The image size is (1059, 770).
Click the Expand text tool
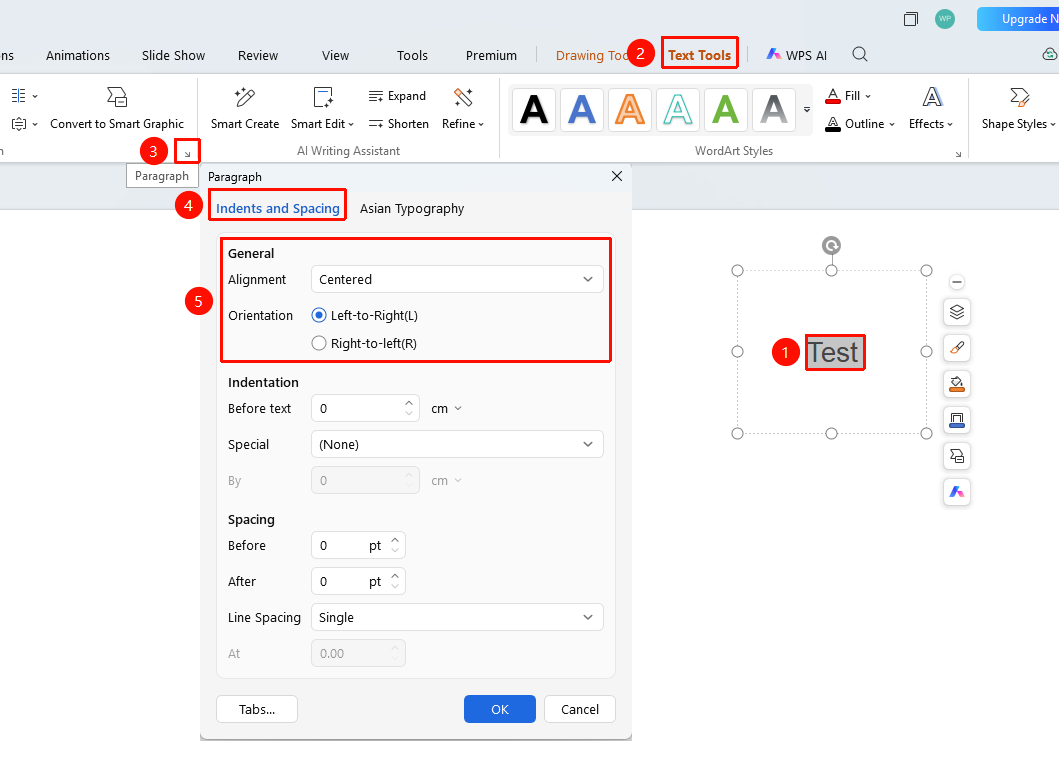point(397,96)
